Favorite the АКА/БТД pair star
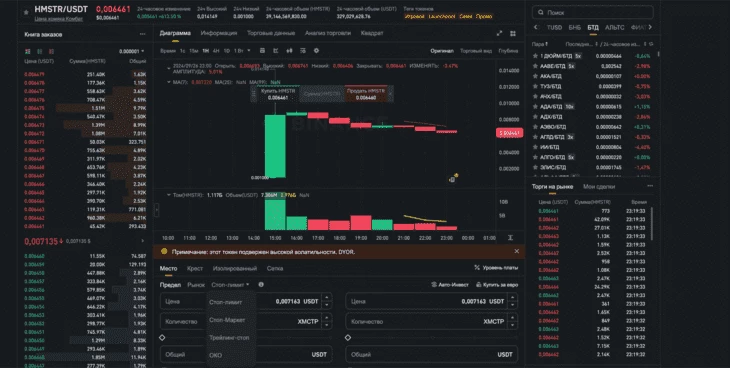730x368 pixels. pyautogui.click(x=535, y=76)
